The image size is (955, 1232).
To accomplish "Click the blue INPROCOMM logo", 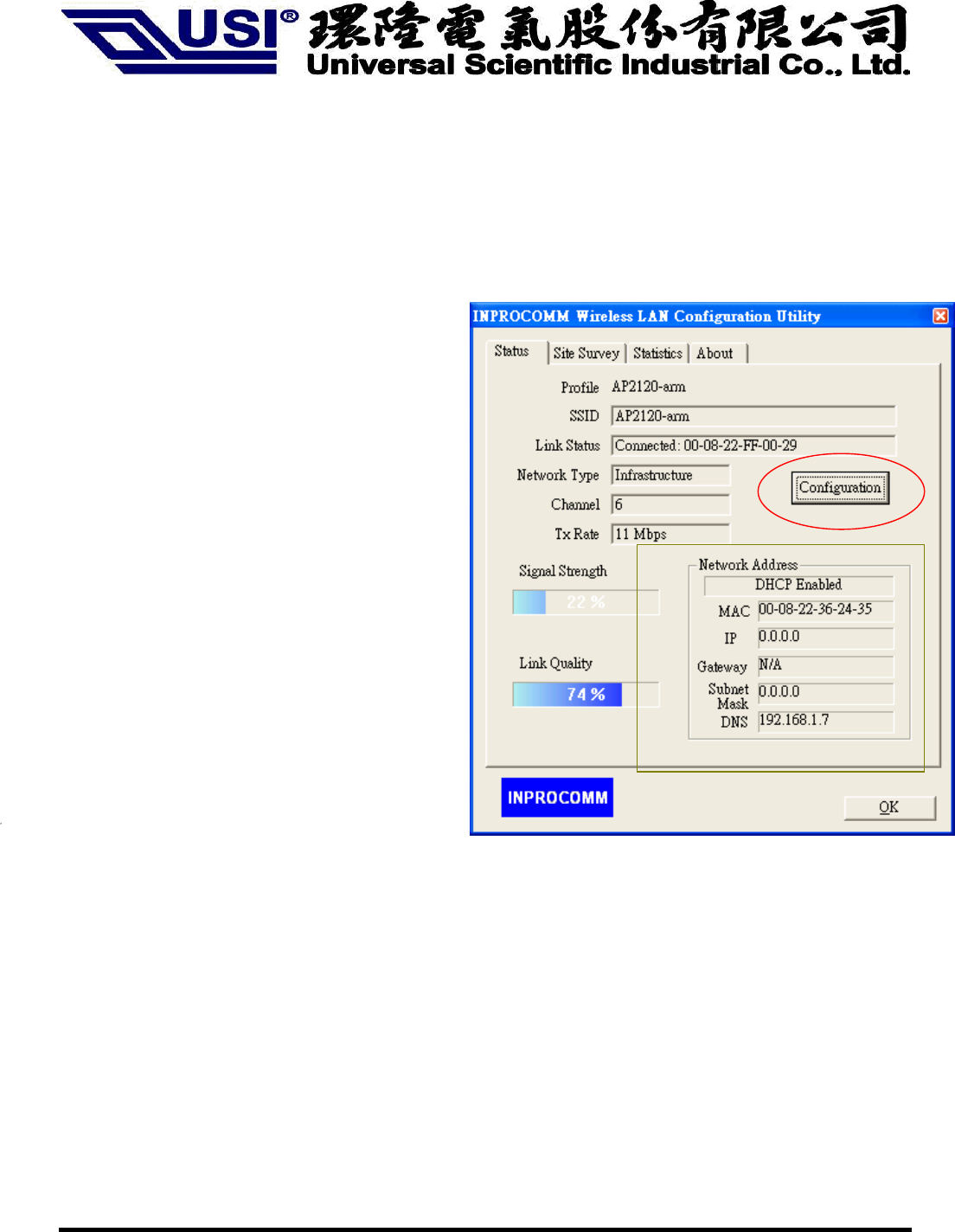I will [x=557, y=798].
